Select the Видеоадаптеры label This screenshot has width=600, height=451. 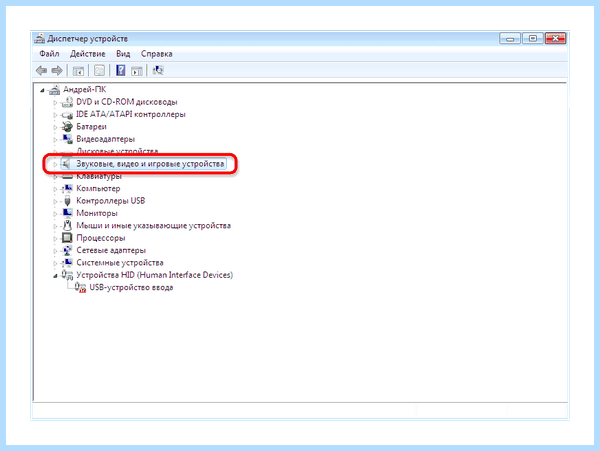pyautogui.click(x=106, y=139)
